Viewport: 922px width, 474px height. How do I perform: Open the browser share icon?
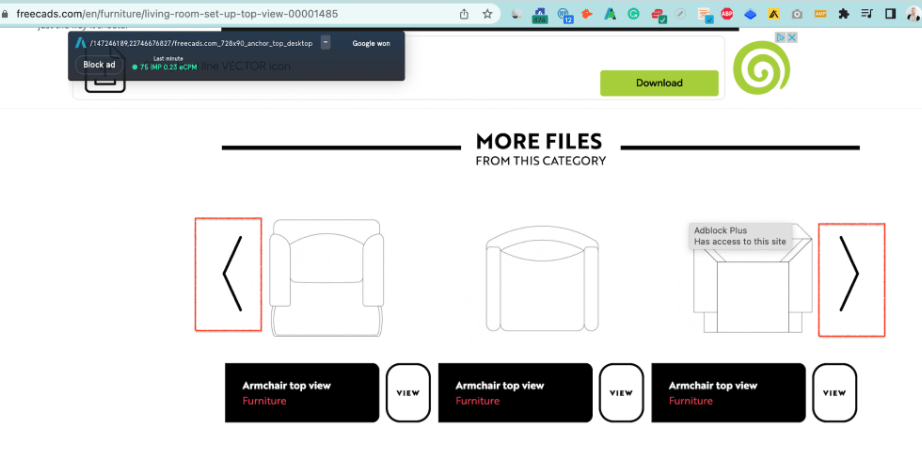point(464,14)
